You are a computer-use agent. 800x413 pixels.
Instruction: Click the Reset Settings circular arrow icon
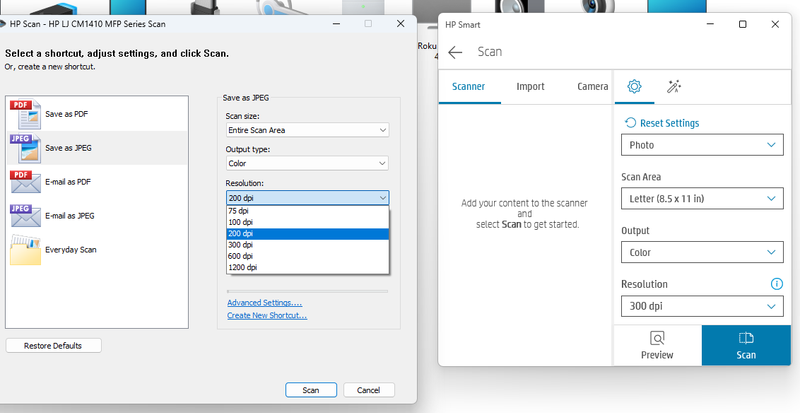point(631,123)
